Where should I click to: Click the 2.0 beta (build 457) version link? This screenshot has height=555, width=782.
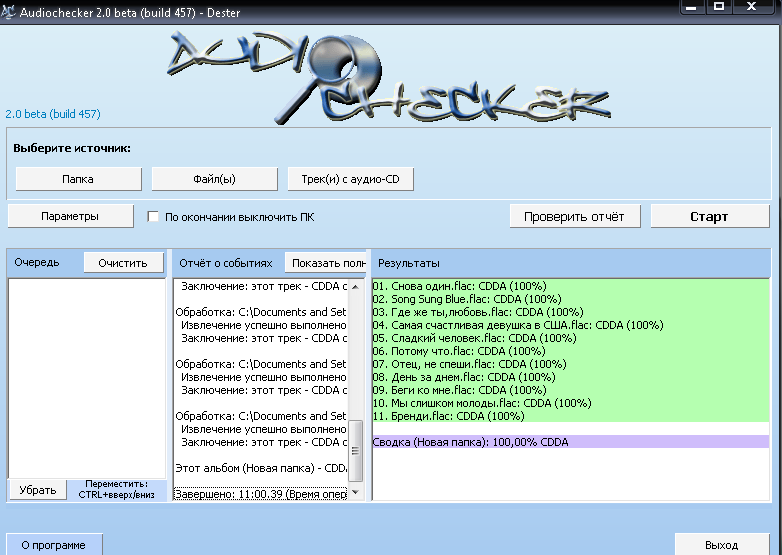point(53,114)
